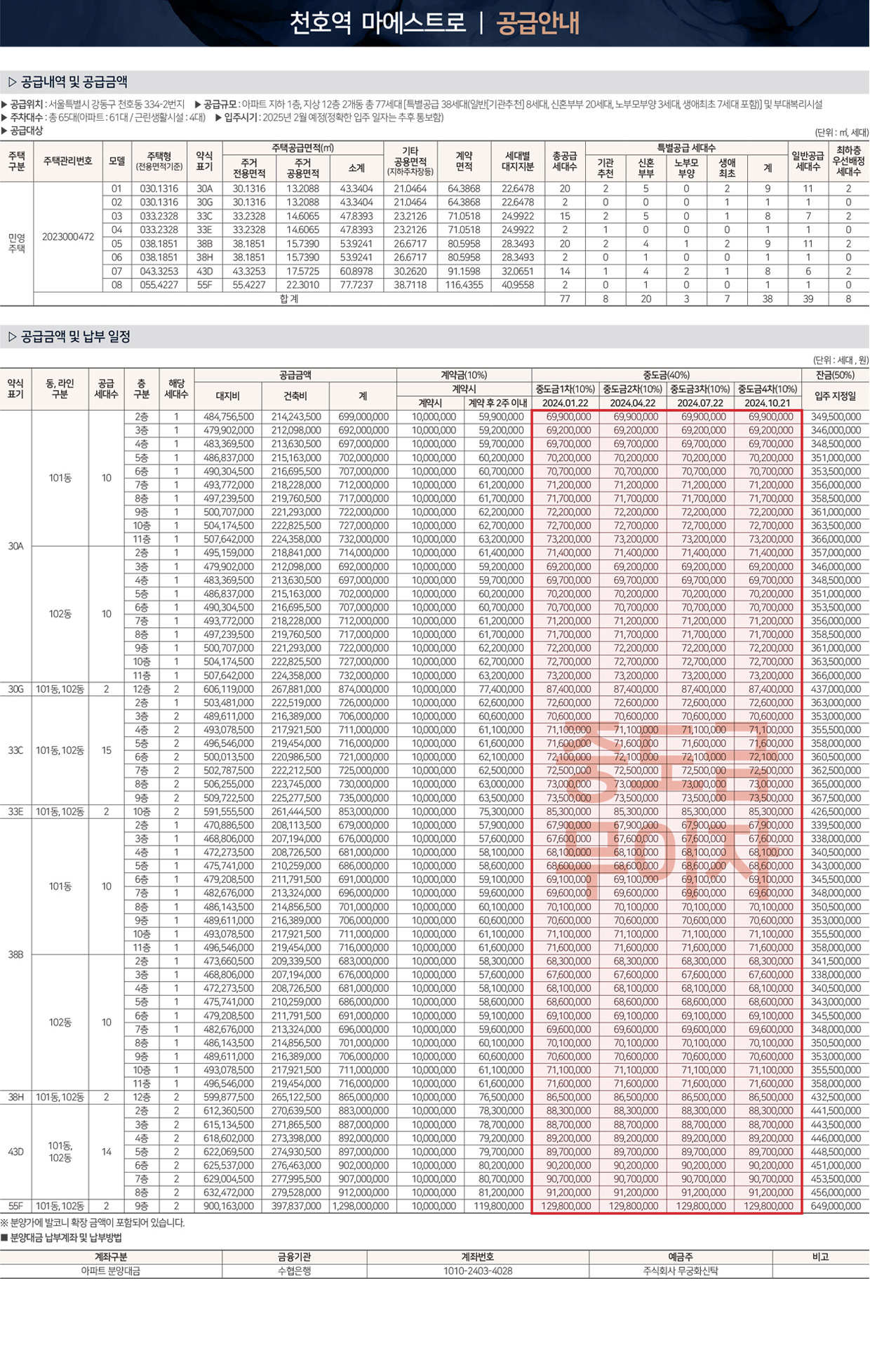Click the bank name '수협은행'

click(x=295, y=1271)
